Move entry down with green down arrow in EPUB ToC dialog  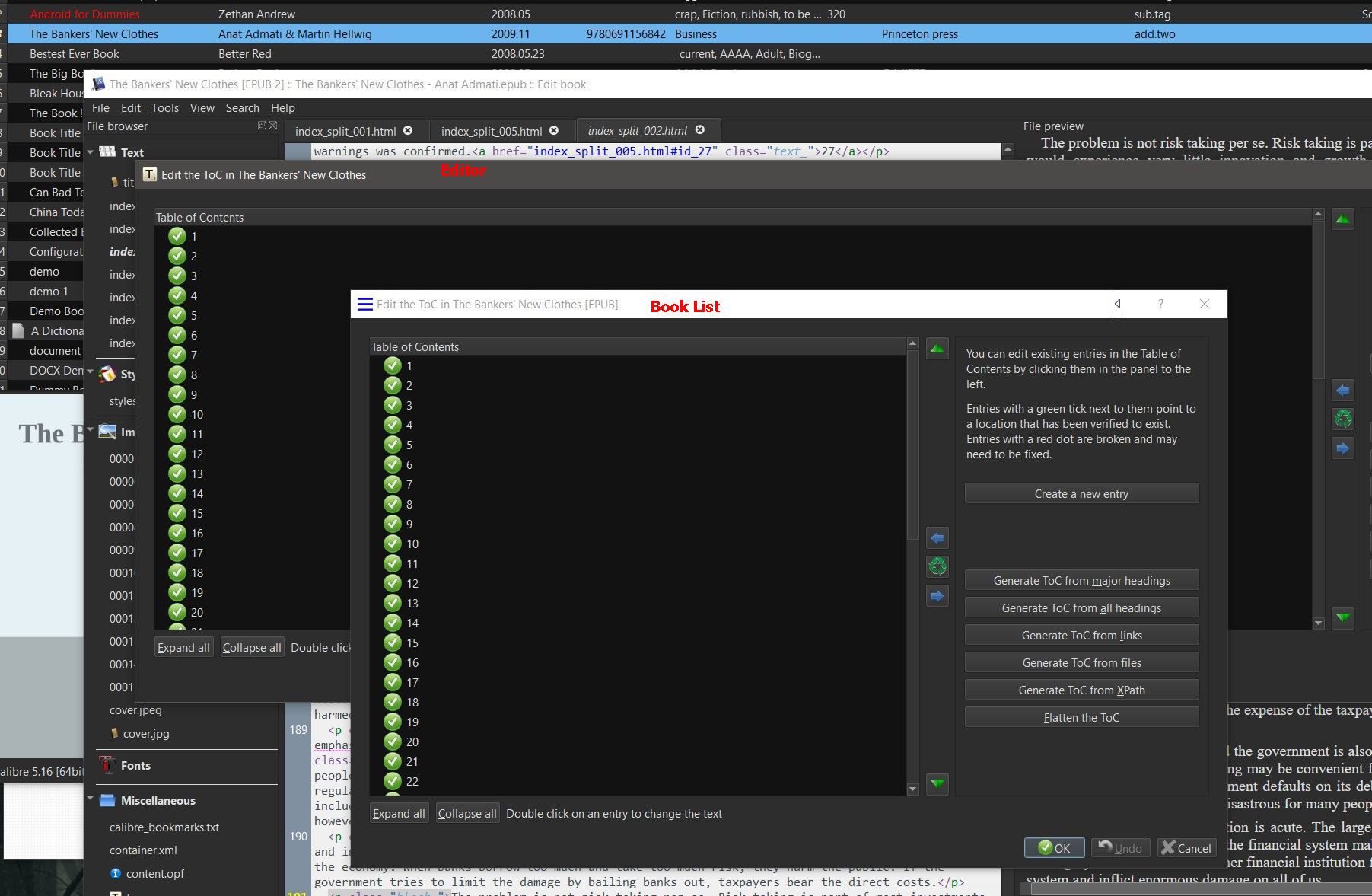pyautogui.click(x=937, y=783)
